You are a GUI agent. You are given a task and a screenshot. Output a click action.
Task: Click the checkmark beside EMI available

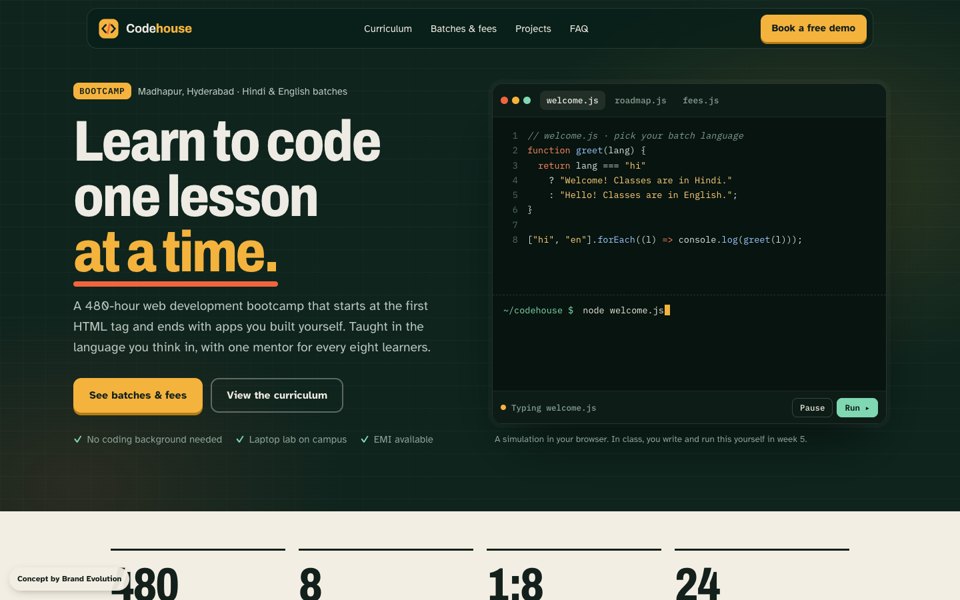coord(365,439)
